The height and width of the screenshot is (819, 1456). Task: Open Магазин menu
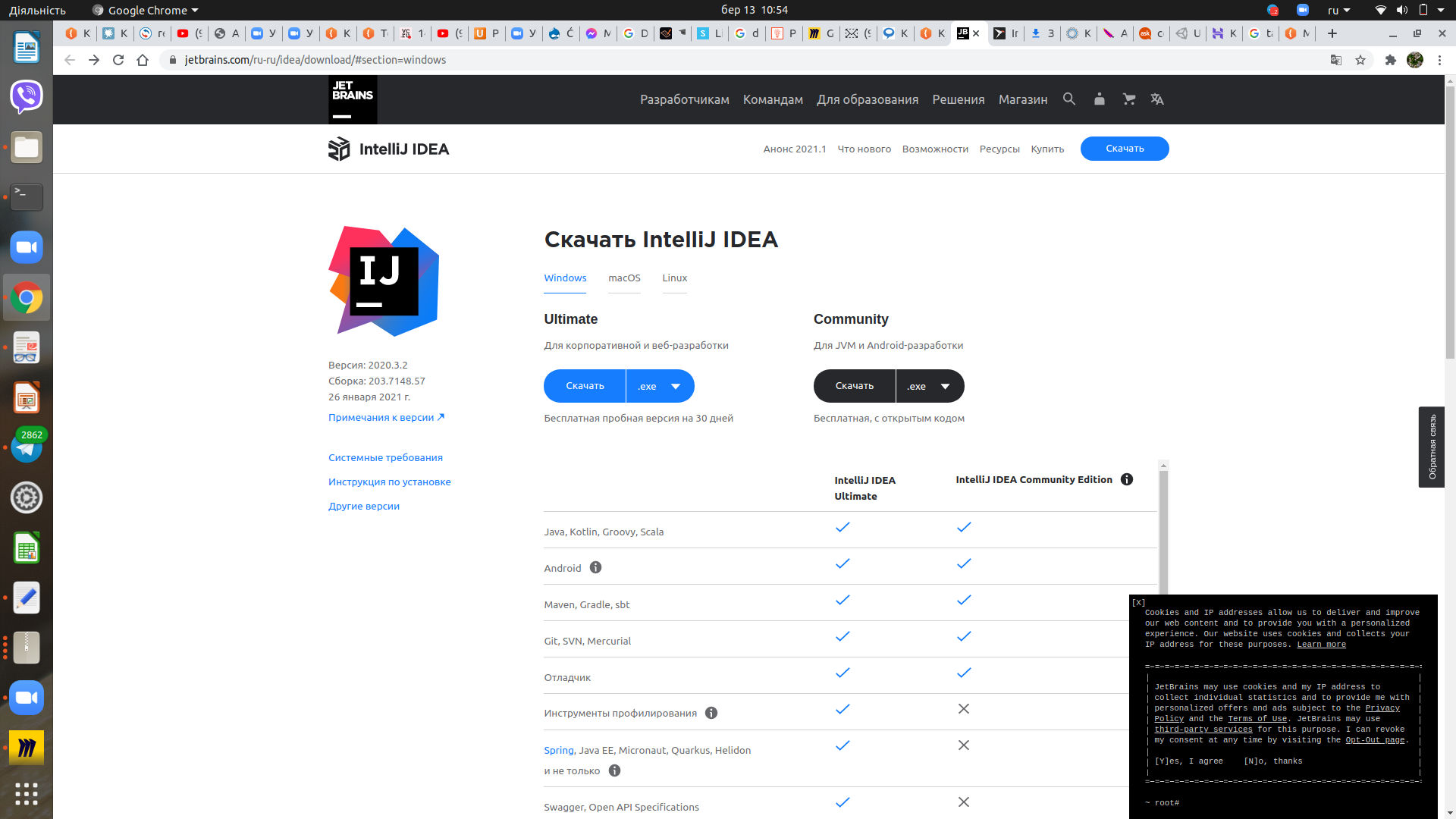1023,99
